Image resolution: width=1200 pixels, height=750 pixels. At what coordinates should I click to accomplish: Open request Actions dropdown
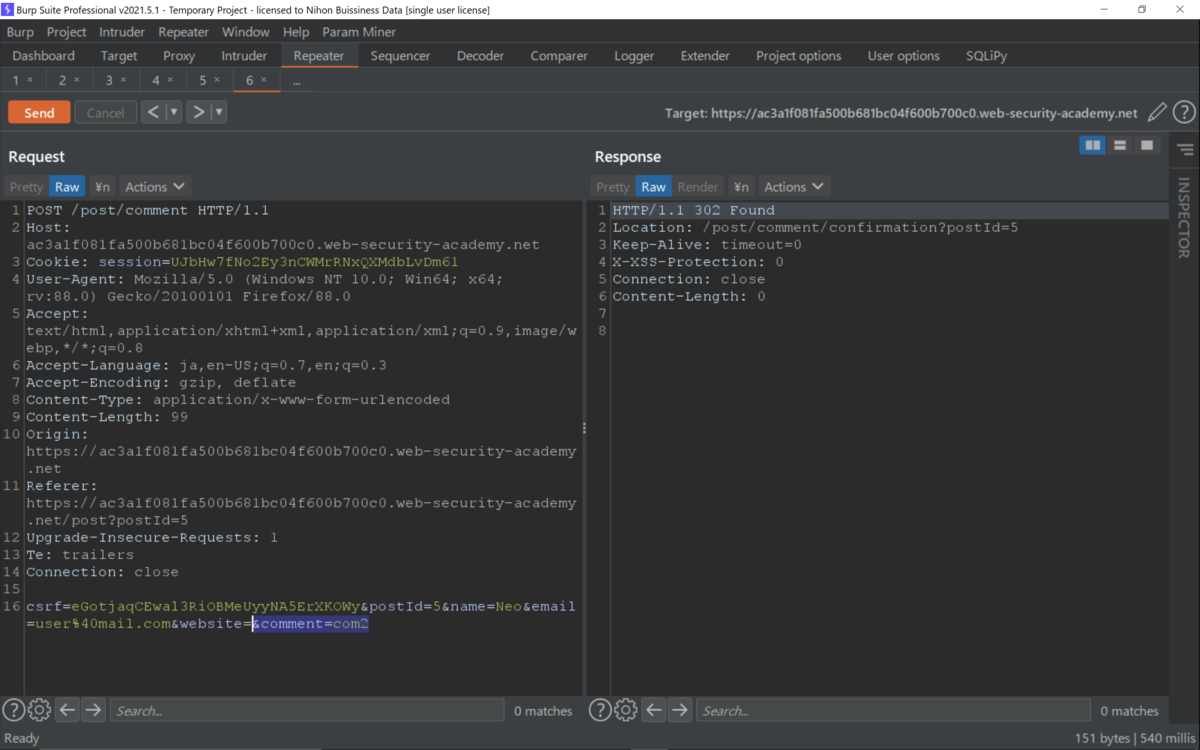point(155,187)
